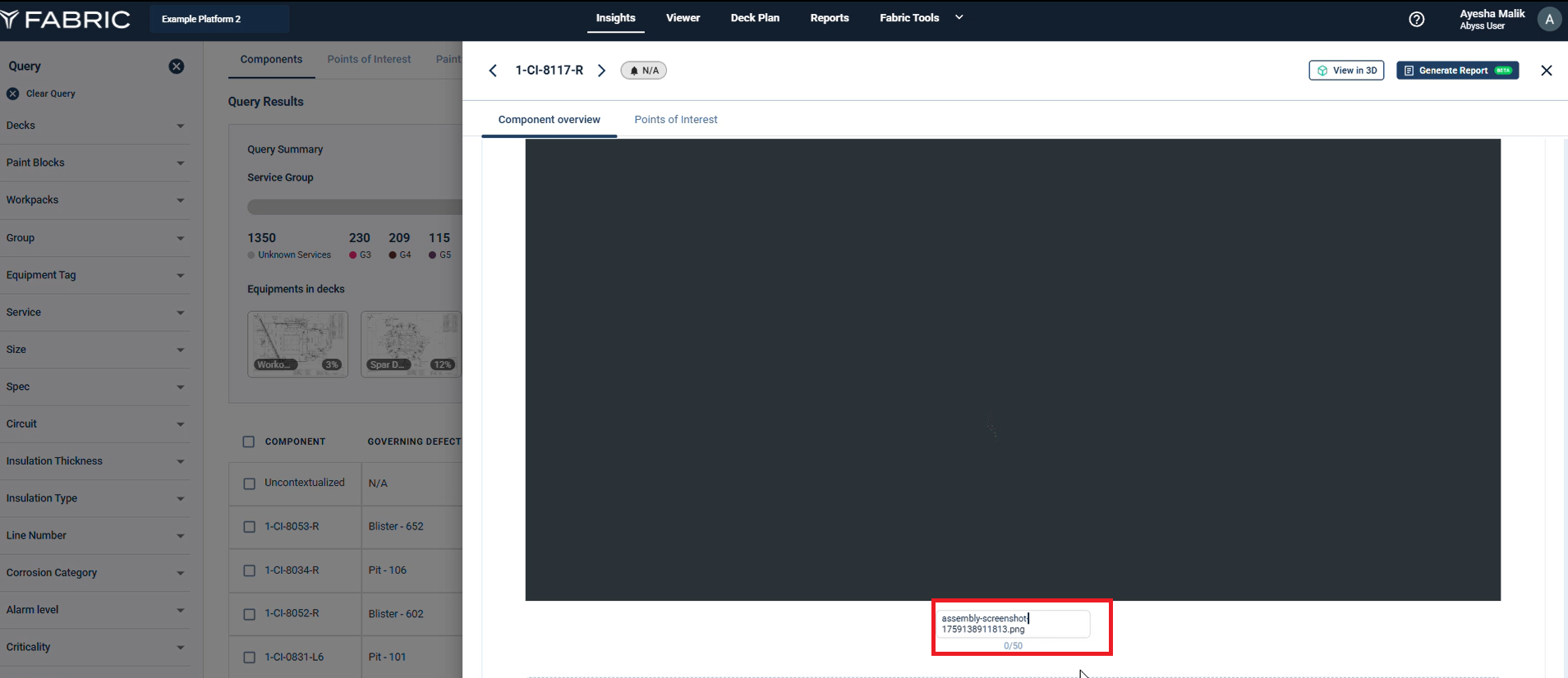Viewport: 1568px width, 678px height.
Task: Expand the Circuit filter
Action: [95, 424]
